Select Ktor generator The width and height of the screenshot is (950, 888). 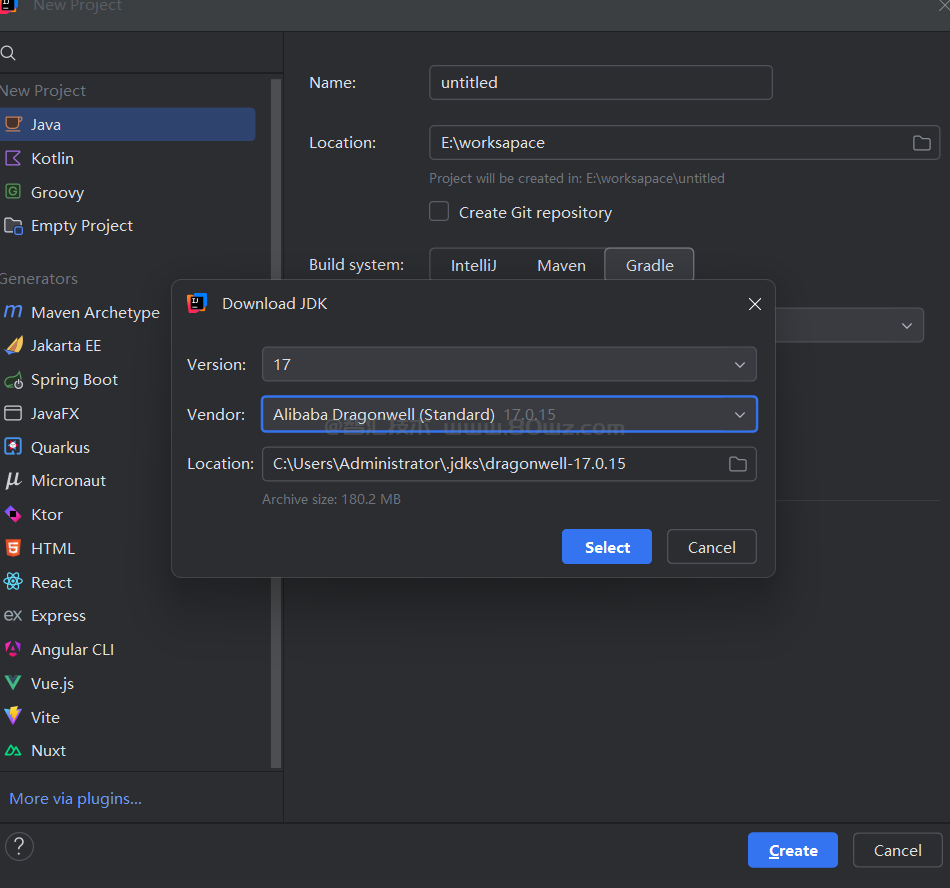(x=85, y=514)
